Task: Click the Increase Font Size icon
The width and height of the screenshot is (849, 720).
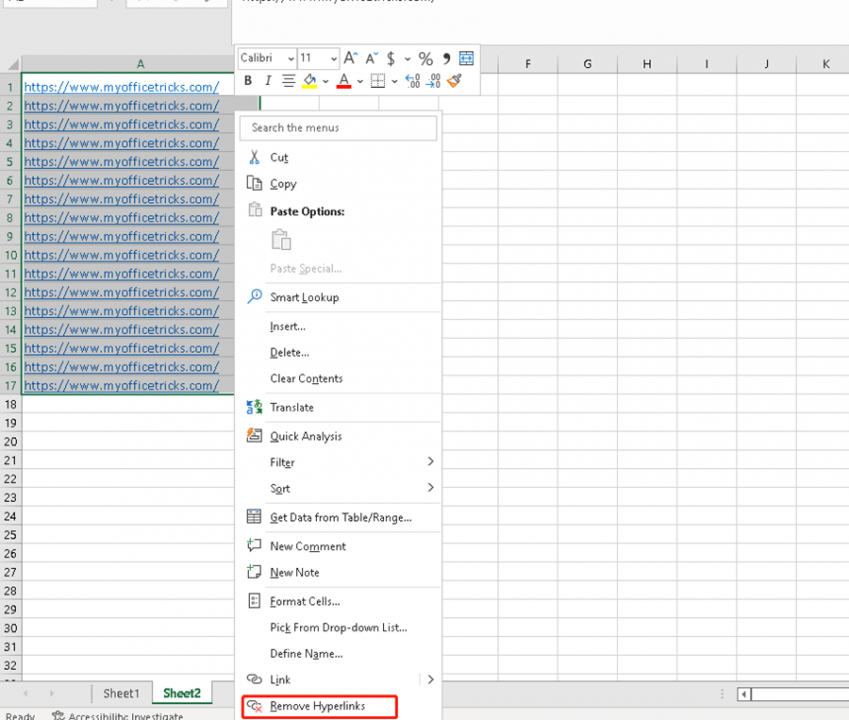Action: tap(351, 57)
